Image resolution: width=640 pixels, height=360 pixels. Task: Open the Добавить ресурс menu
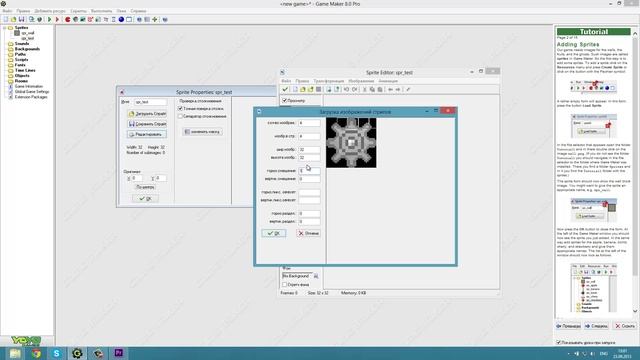(x=50, y=11)
